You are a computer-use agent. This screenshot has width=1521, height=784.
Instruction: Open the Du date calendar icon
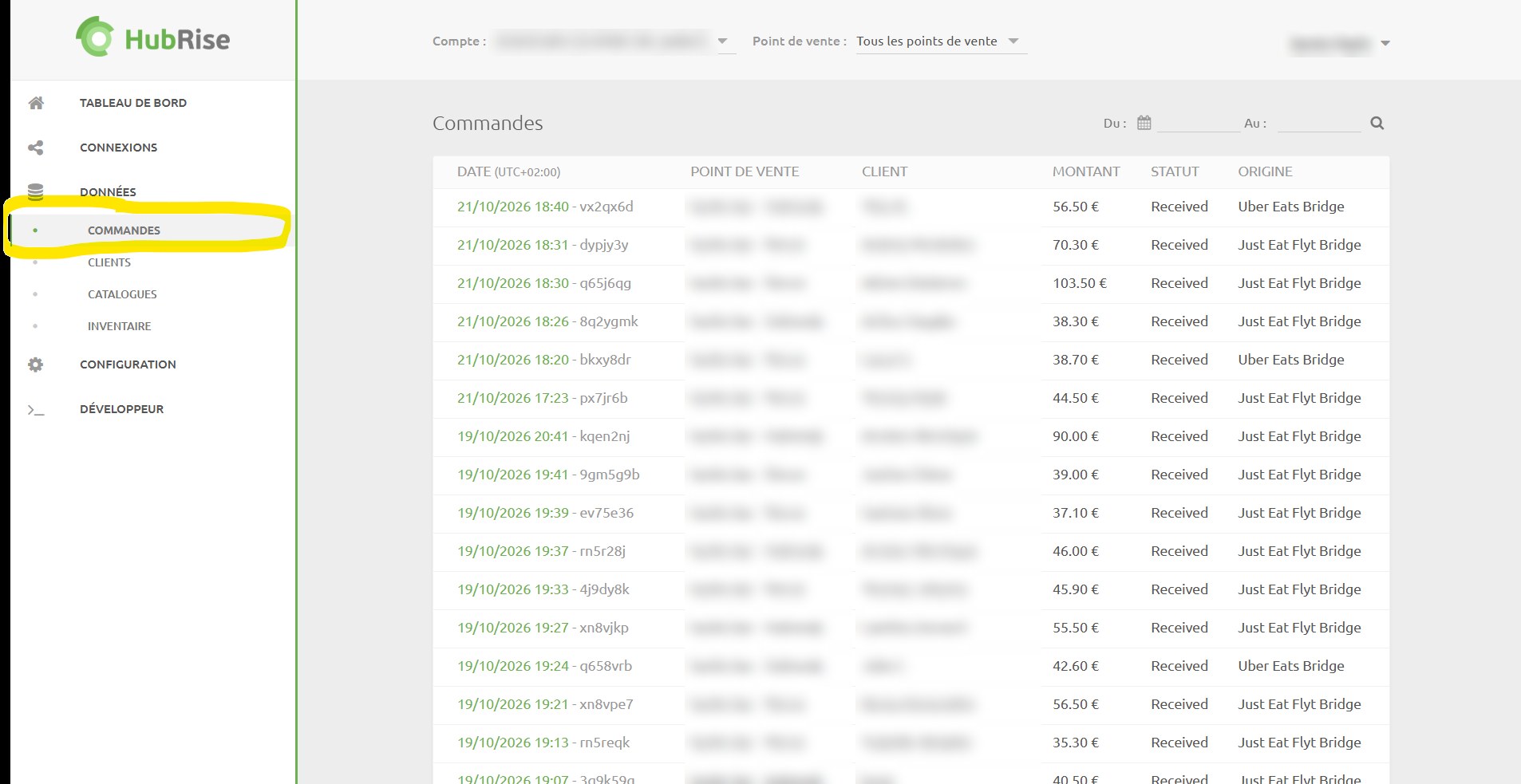(x=1144, y=123)
